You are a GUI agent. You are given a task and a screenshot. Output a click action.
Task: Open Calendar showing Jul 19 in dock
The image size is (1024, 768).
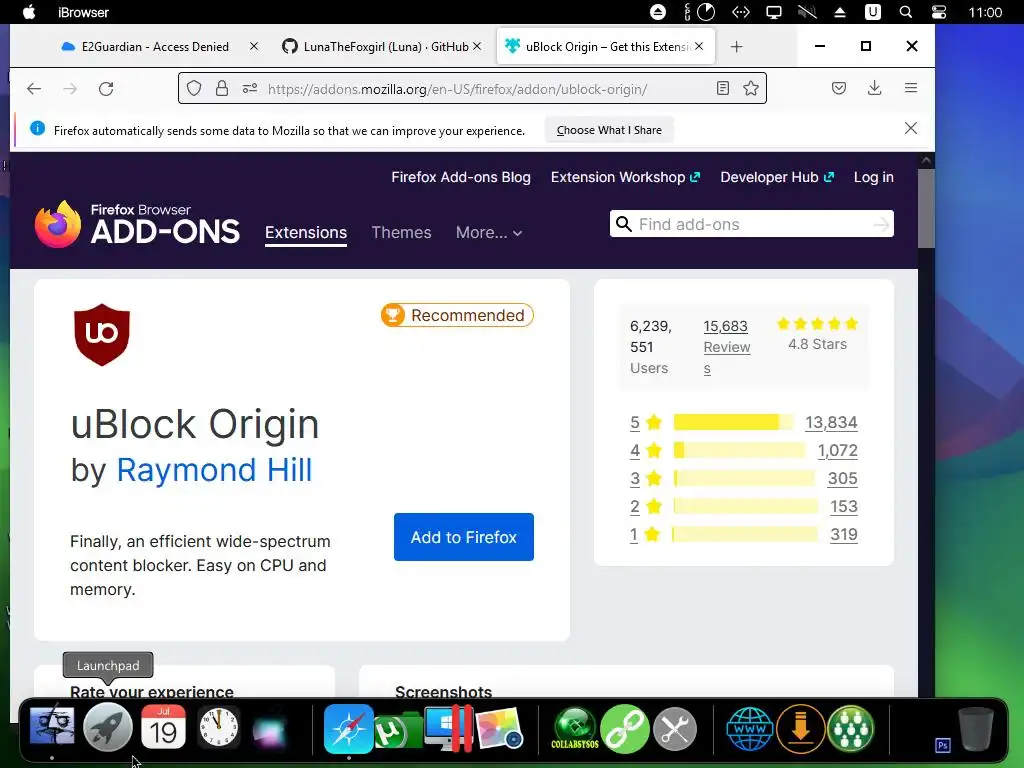click(163, 727)
